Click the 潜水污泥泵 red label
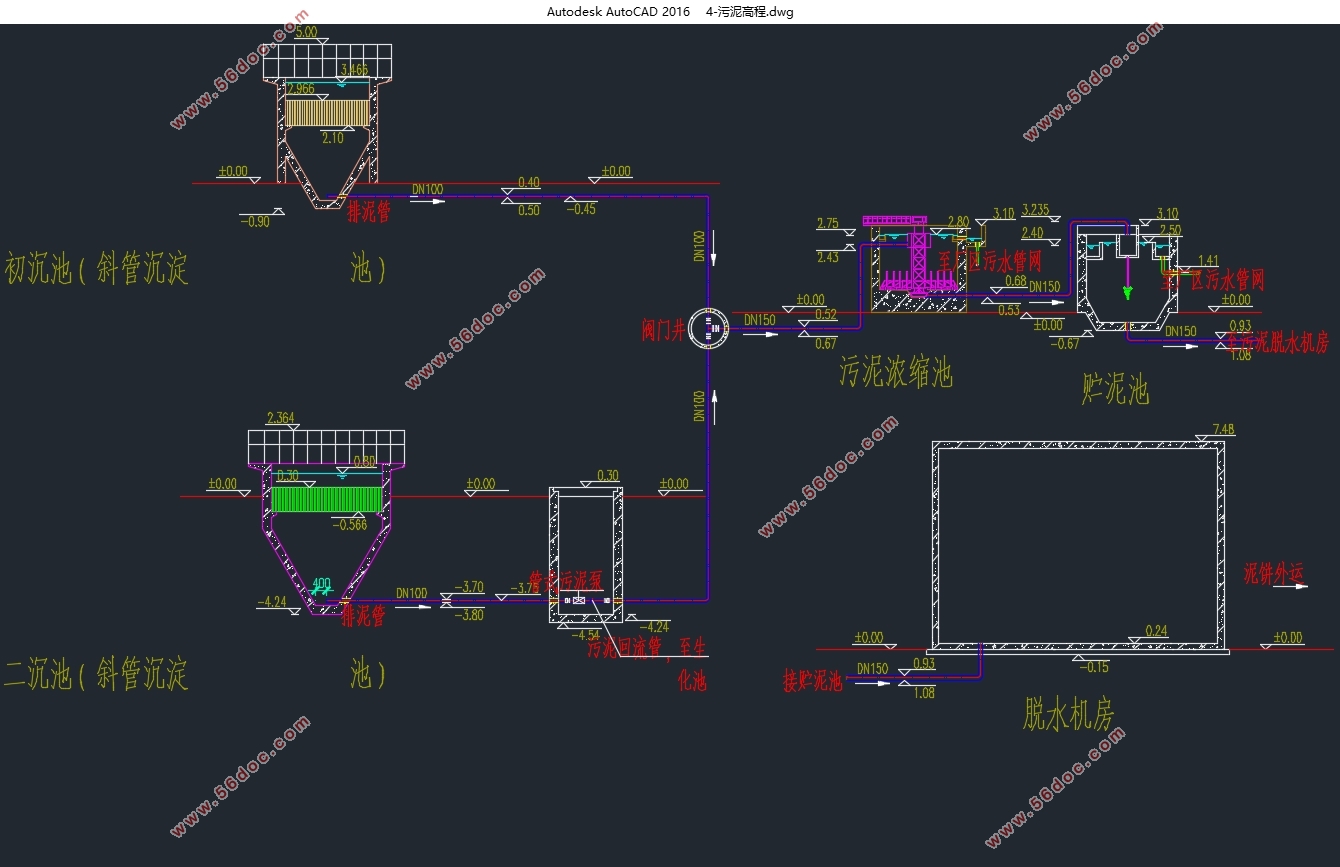The width and height of the screenshot is (1340, 867). 566,580
